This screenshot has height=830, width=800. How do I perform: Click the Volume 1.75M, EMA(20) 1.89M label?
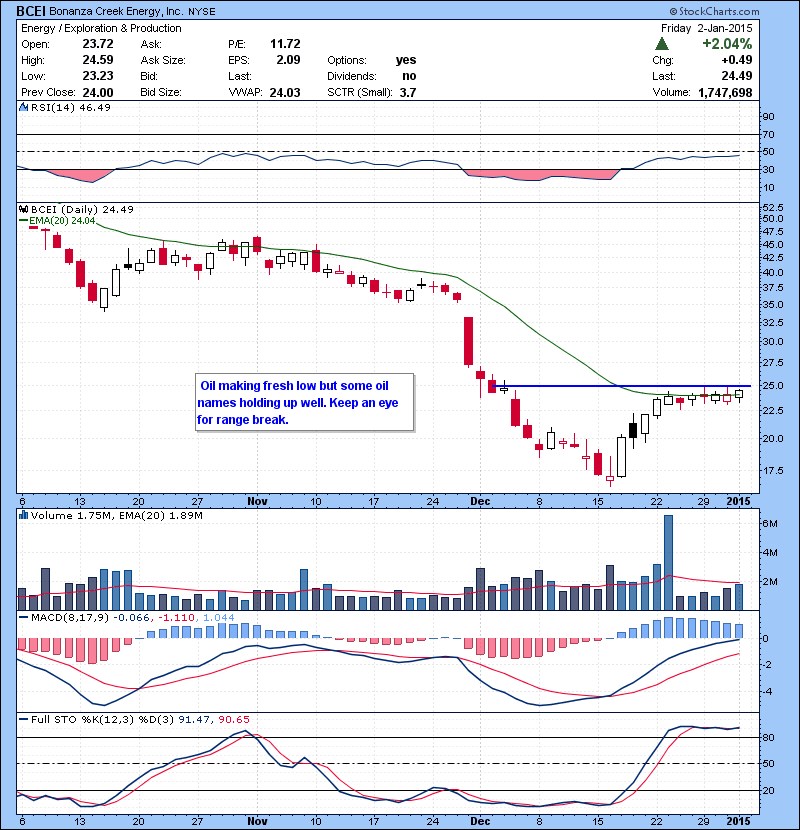[116, 515]
